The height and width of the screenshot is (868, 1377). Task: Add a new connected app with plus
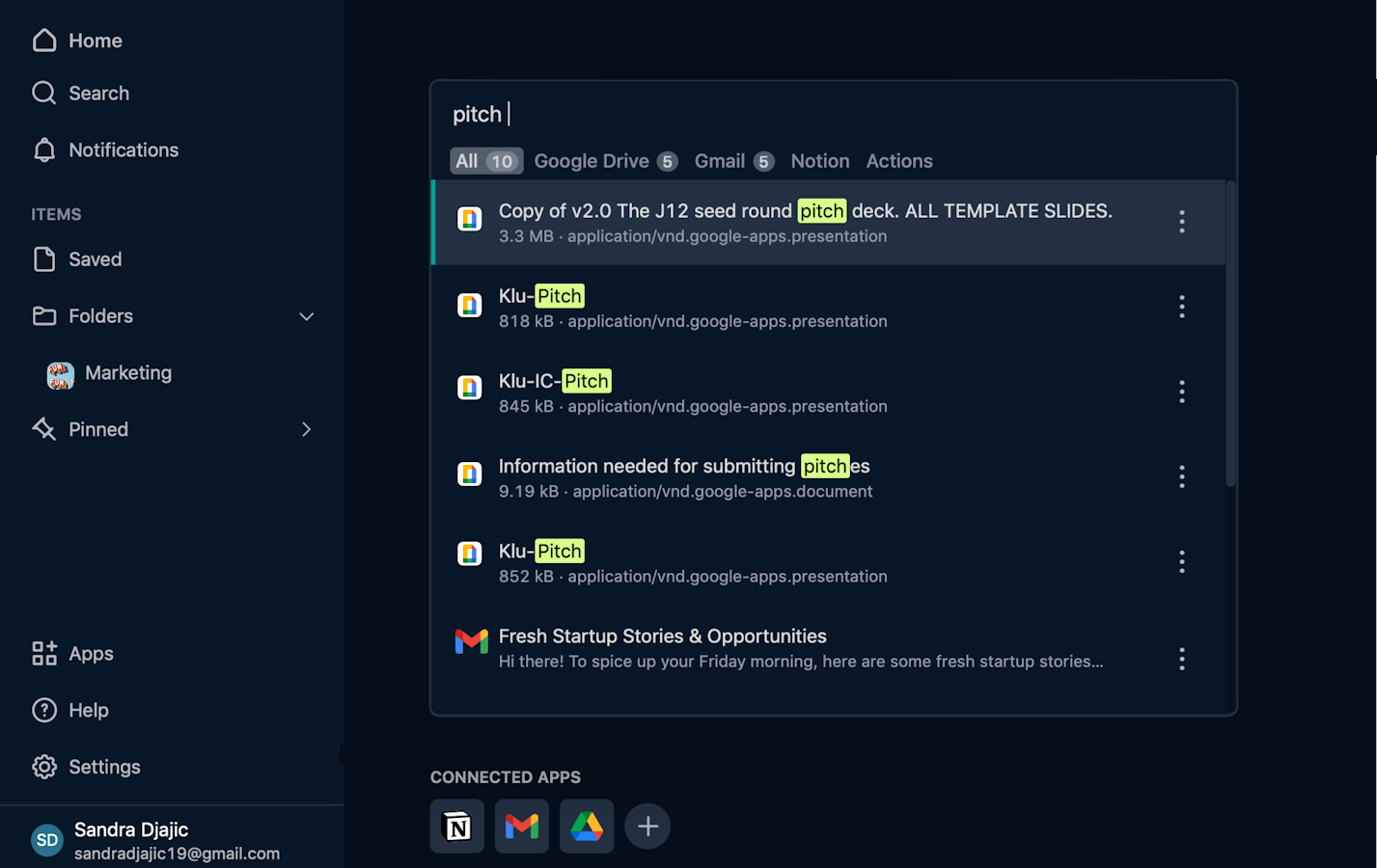(647, 827)
